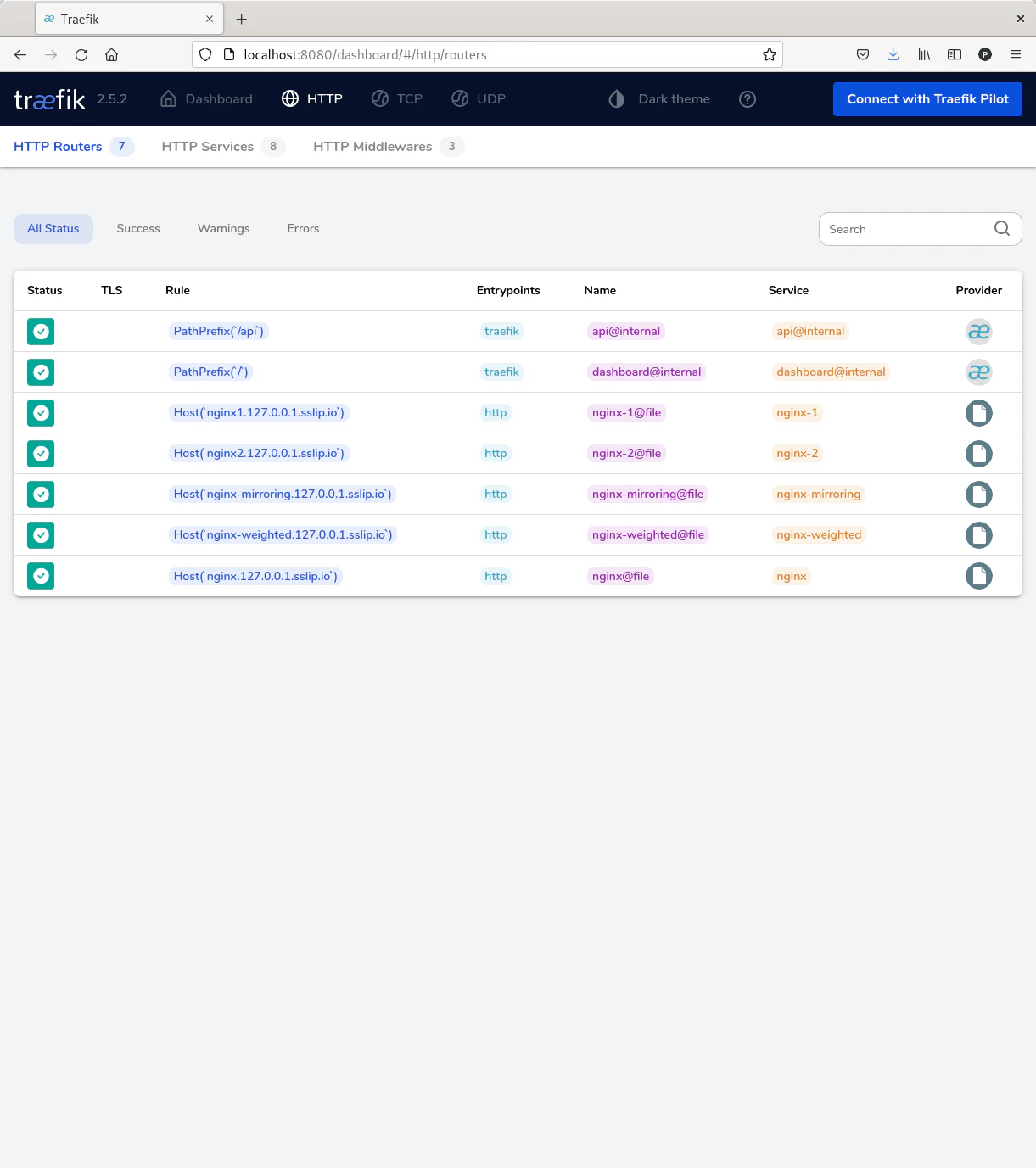Click the search magnifier icon
The width and height of the screenshot is (1036, 1168).
pos(1001,229)
